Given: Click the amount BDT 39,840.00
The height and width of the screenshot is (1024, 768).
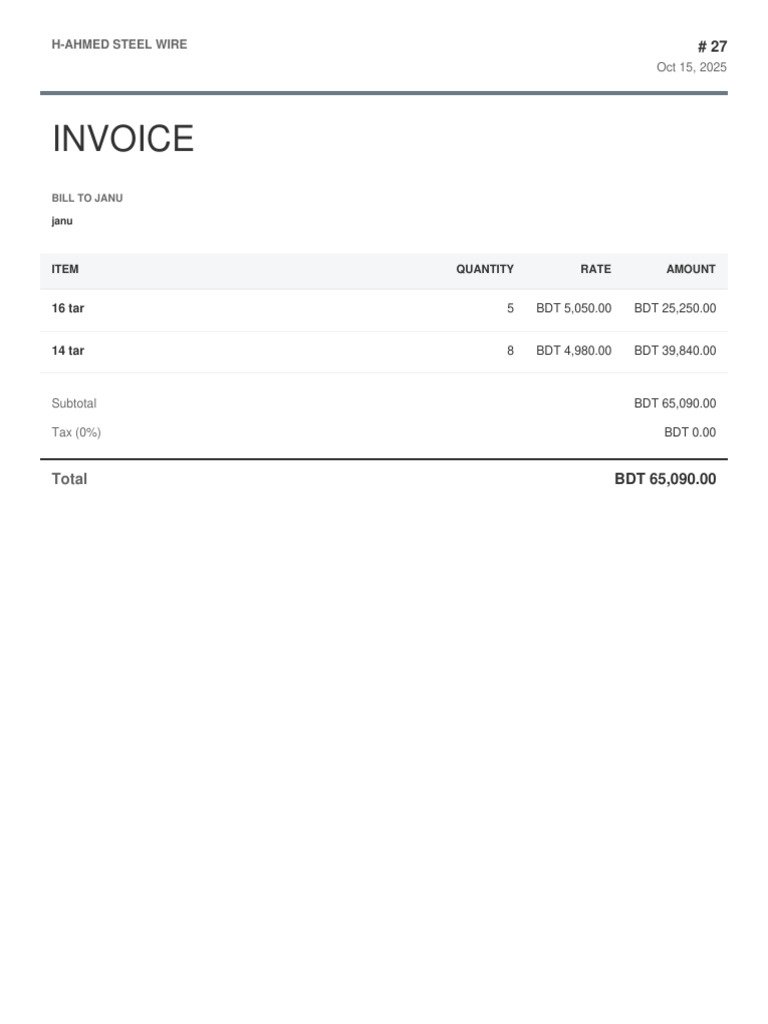Looking at the screenshot, I should tap(675, 351).
